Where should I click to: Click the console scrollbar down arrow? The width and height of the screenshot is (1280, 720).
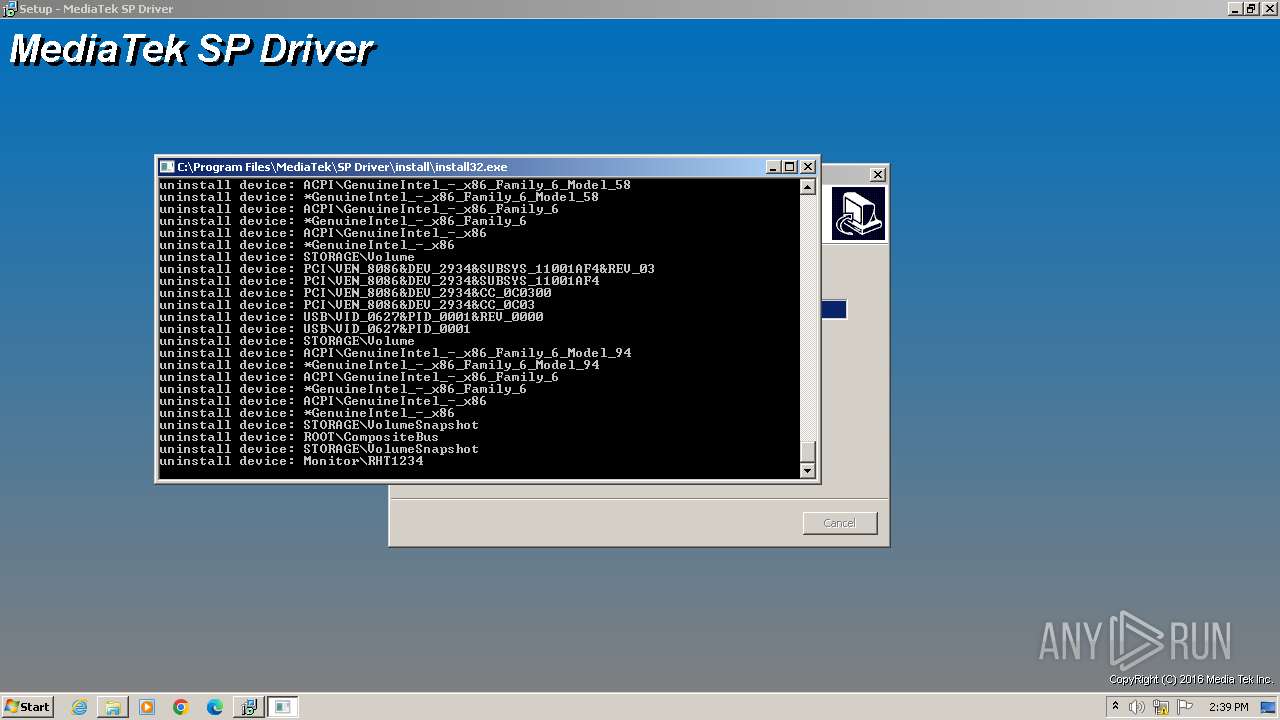tap(808, 470)
